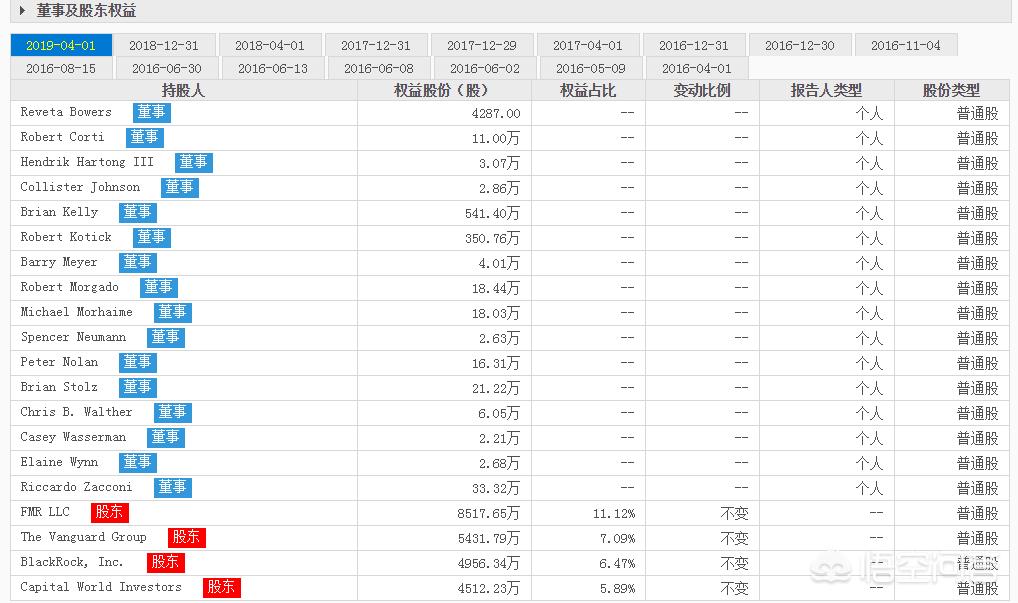Click the 董事 badge beside Peter Nolan
This screenshot has width=1018, height=603.
click(x=138, y=362)
